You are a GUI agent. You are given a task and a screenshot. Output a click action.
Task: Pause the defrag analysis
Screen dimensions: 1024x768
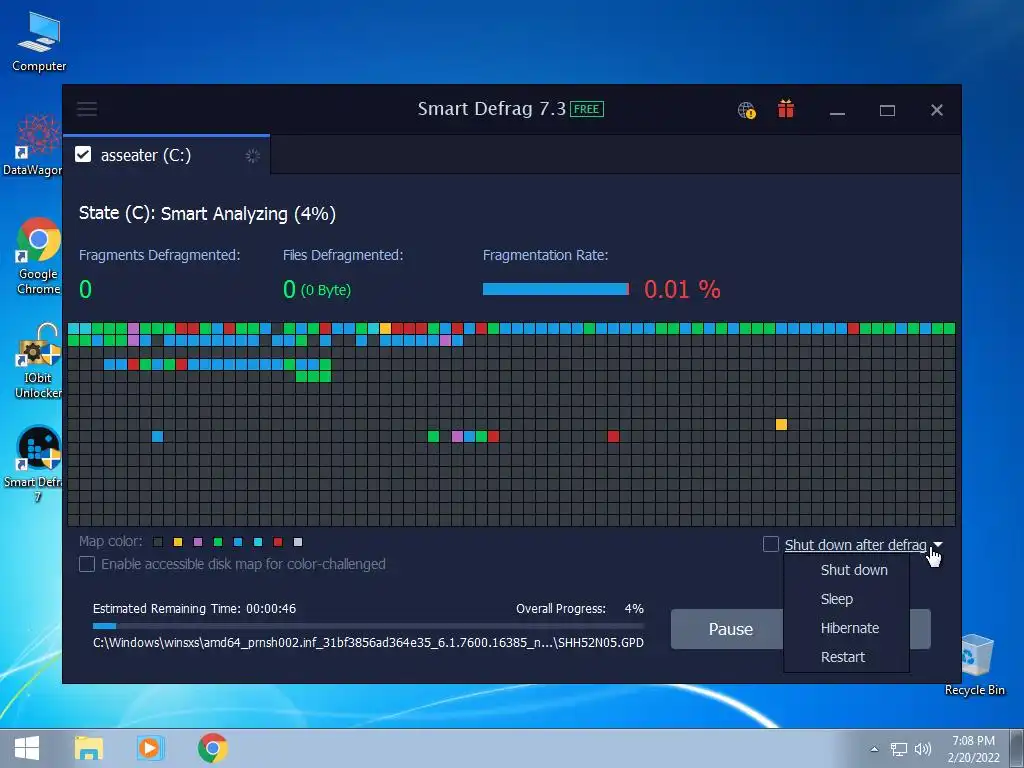click(731, 629)
